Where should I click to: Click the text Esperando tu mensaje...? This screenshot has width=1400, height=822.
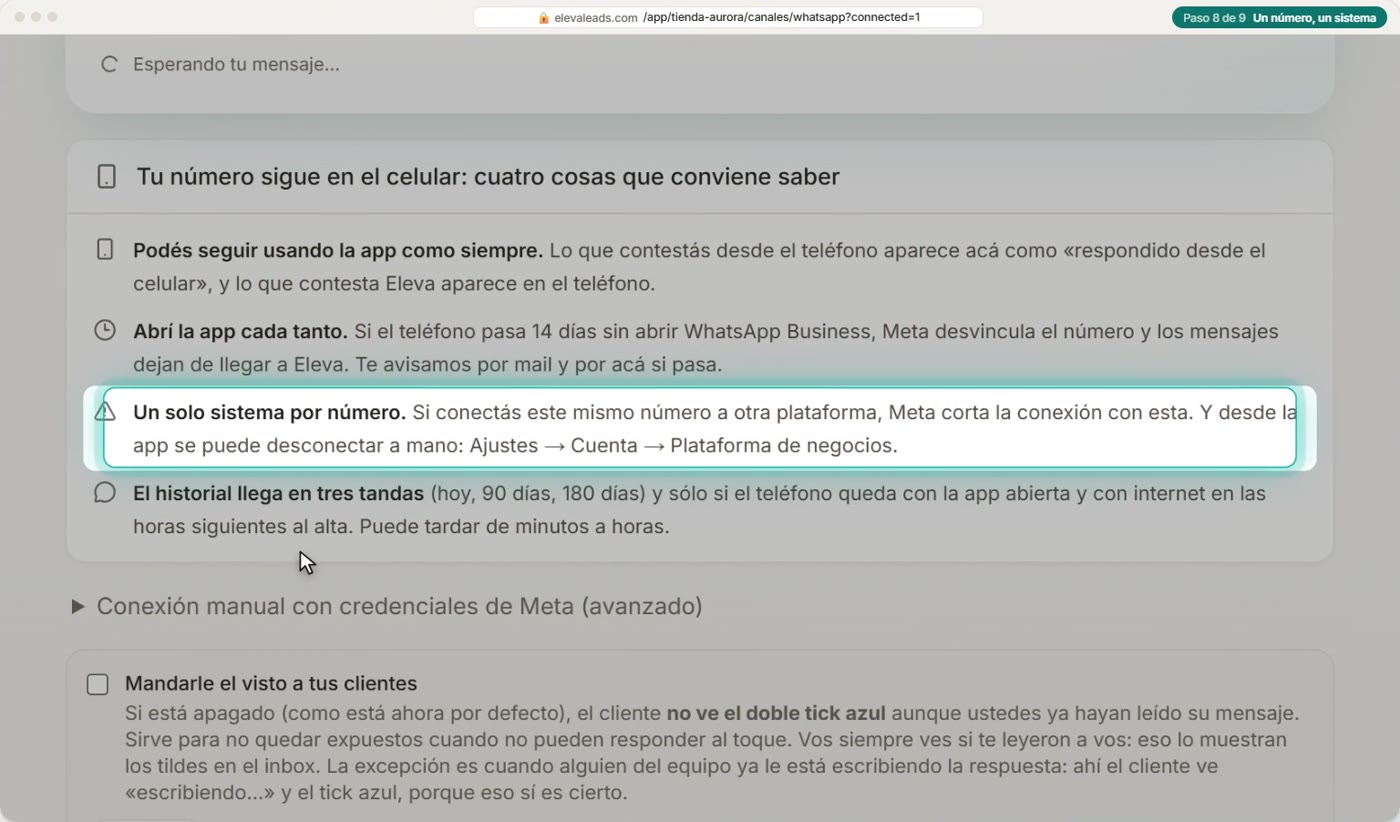[236, 65]
